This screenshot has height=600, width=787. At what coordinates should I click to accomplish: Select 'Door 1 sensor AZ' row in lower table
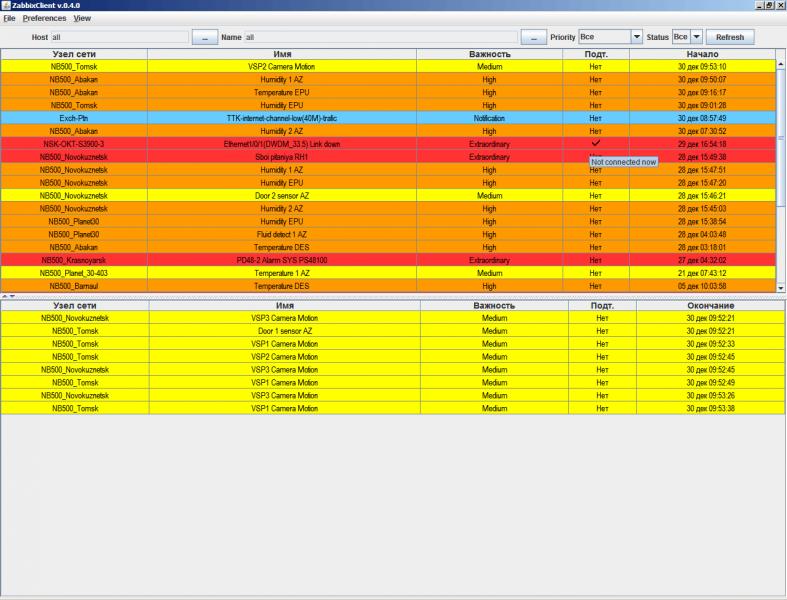392,331
